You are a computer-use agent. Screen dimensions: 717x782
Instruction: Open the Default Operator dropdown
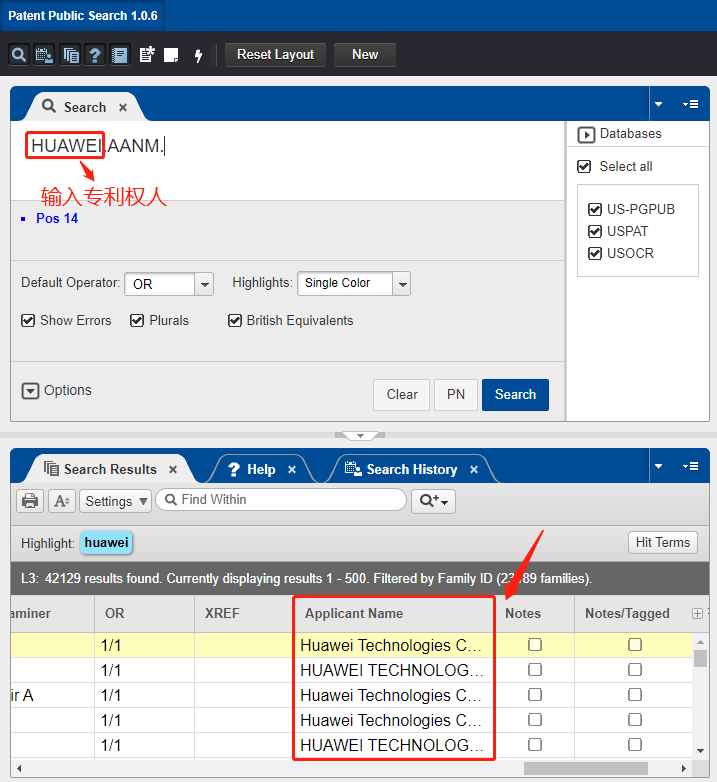pos(204,284)
